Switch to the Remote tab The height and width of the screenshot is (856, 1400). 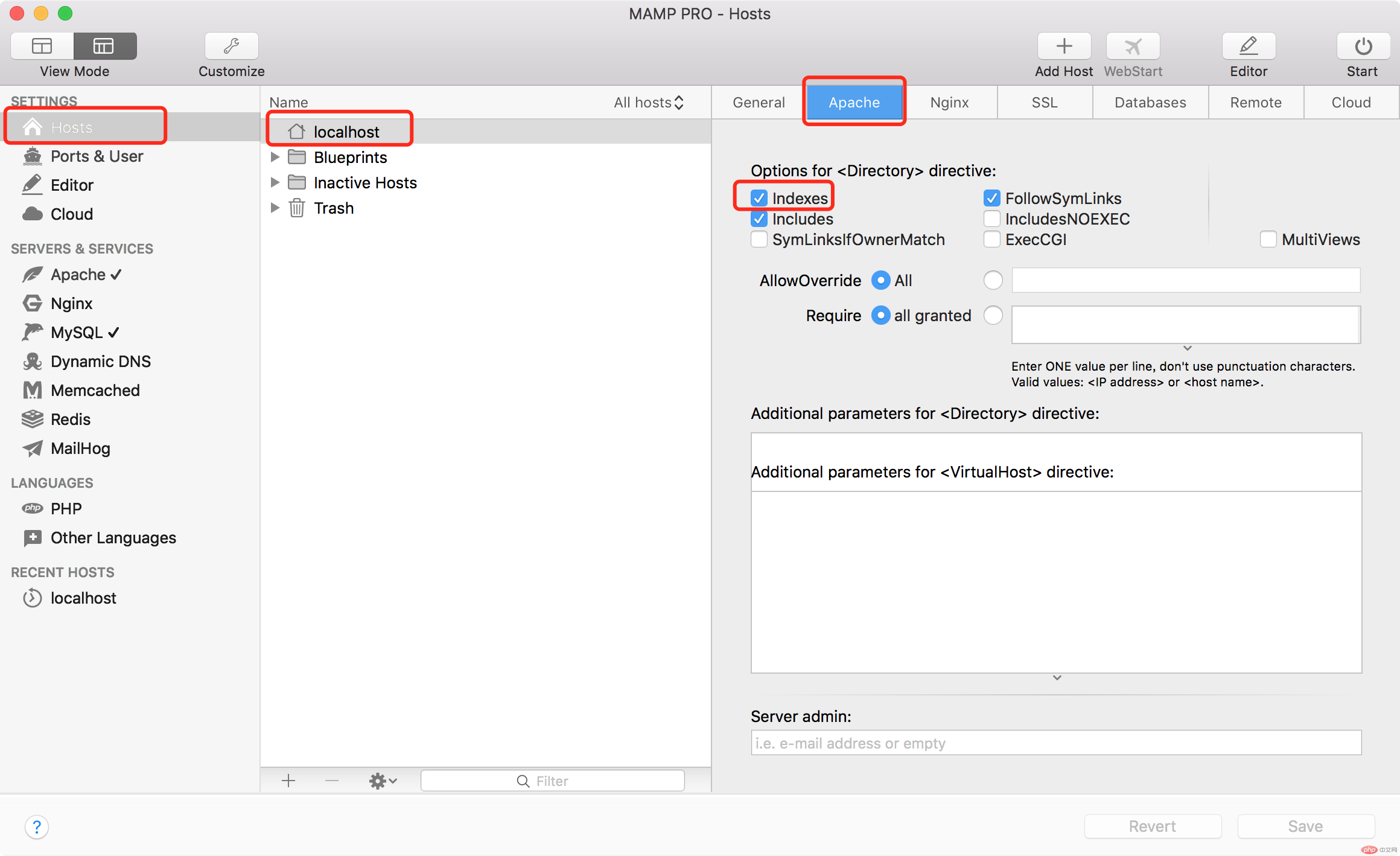tap(1256, 103)
